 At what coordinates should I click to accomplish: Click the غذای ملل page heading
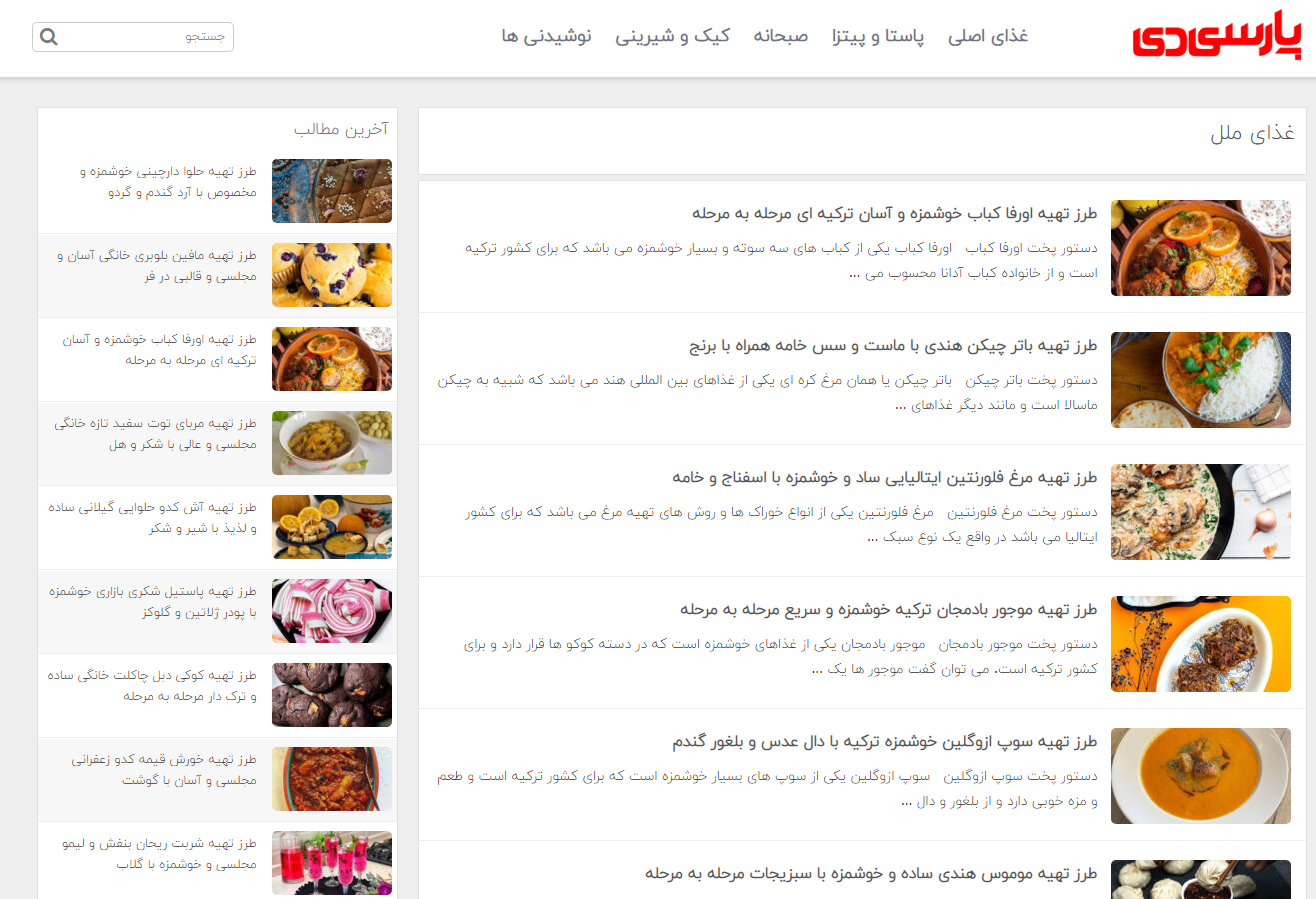[1252, 133]
